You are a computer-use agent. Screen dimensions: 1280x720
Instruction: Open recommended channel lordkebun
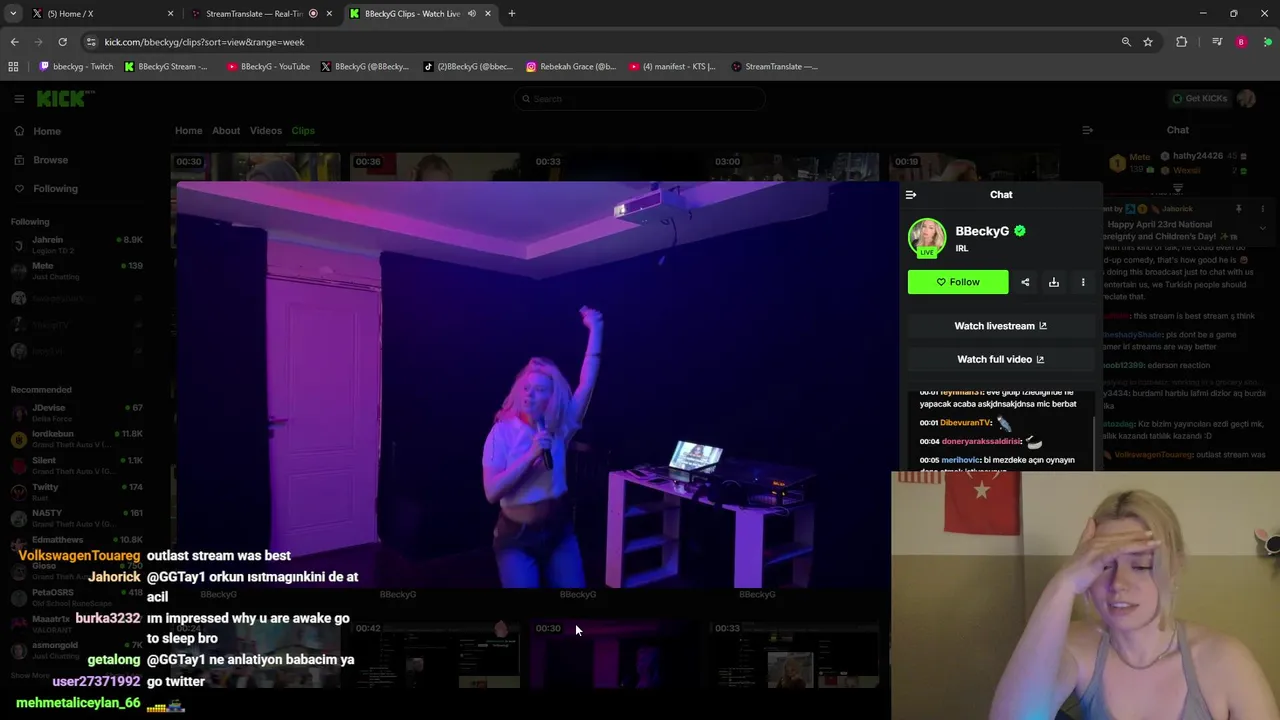click(x=77, y=438)
